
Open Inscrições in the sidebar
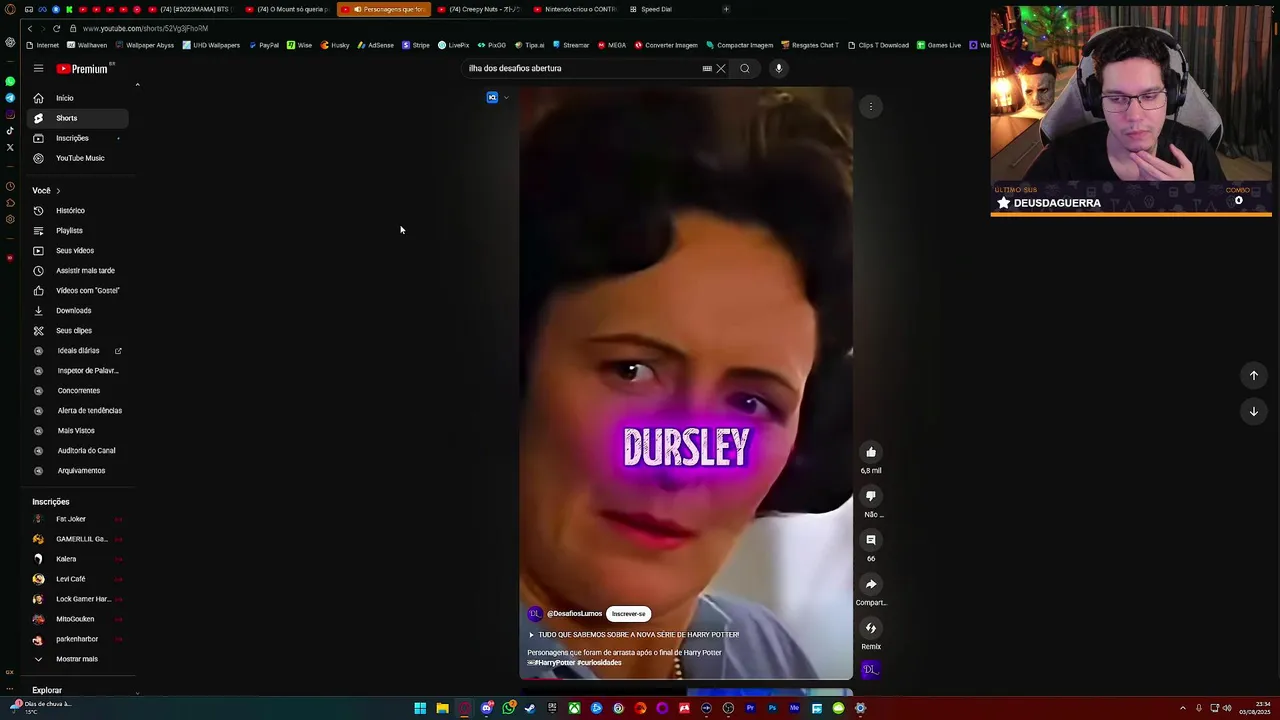point(78,138)
